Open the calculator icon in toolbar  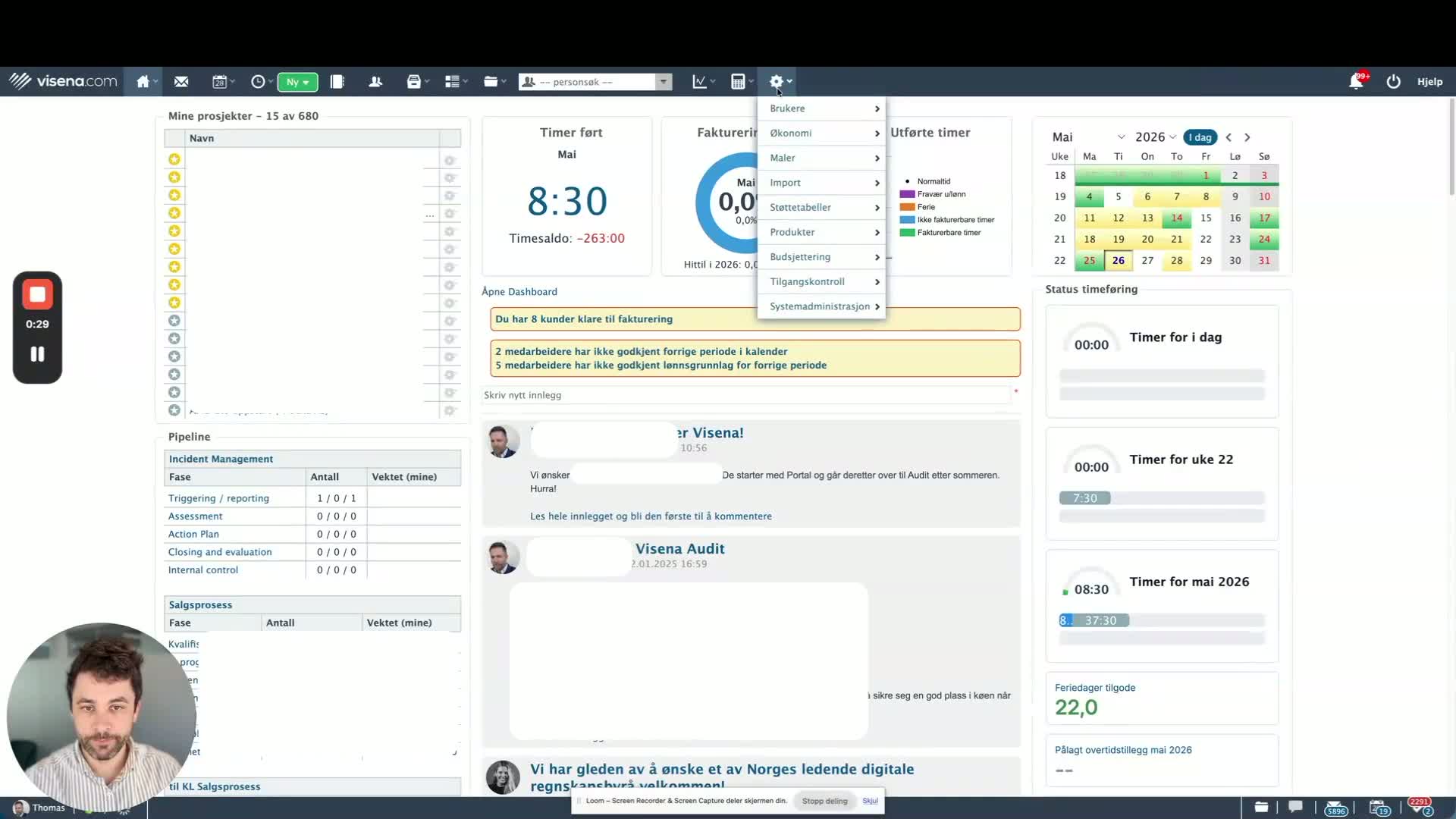tap(738, 82)
